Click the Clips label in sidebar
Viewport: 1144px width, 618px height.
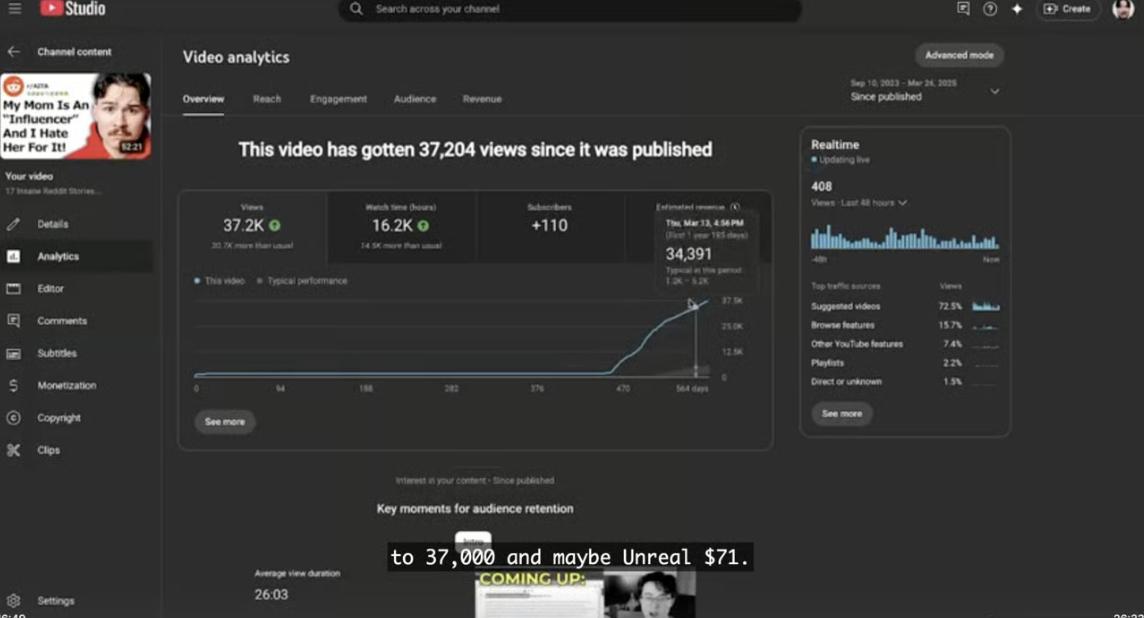point(49,450)
